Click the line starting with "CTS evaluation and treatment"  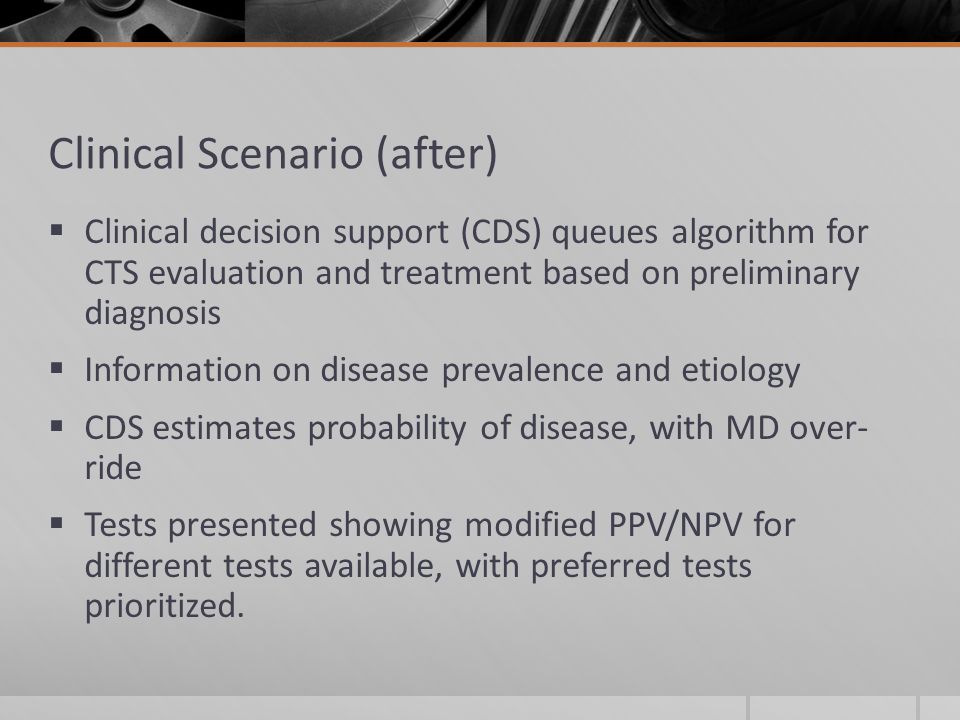click(x=471, y=273)
